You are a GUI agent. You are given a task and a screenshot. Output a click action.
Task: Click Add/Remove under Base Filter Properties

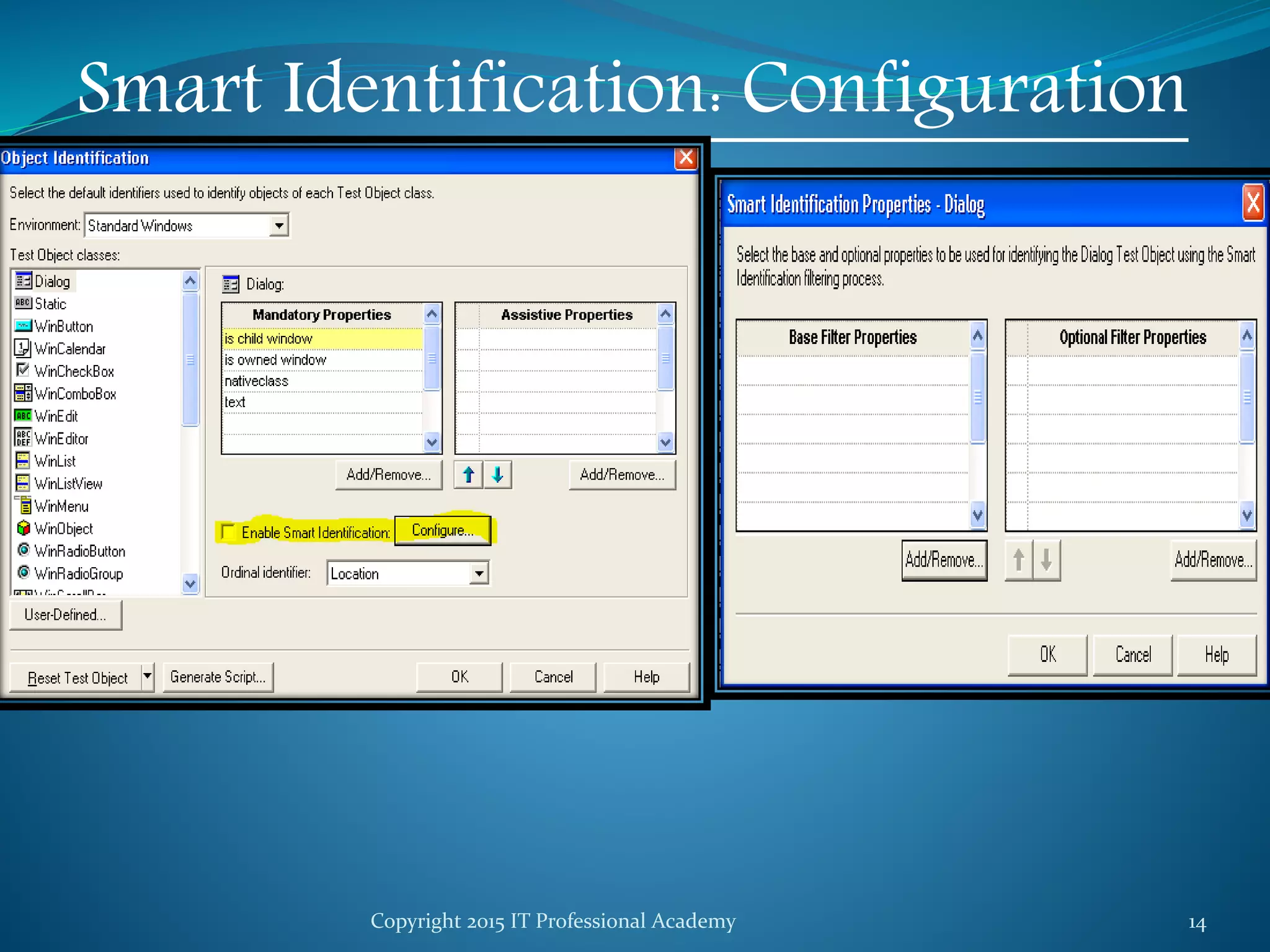pyautogui.click(x=944, y=560)
